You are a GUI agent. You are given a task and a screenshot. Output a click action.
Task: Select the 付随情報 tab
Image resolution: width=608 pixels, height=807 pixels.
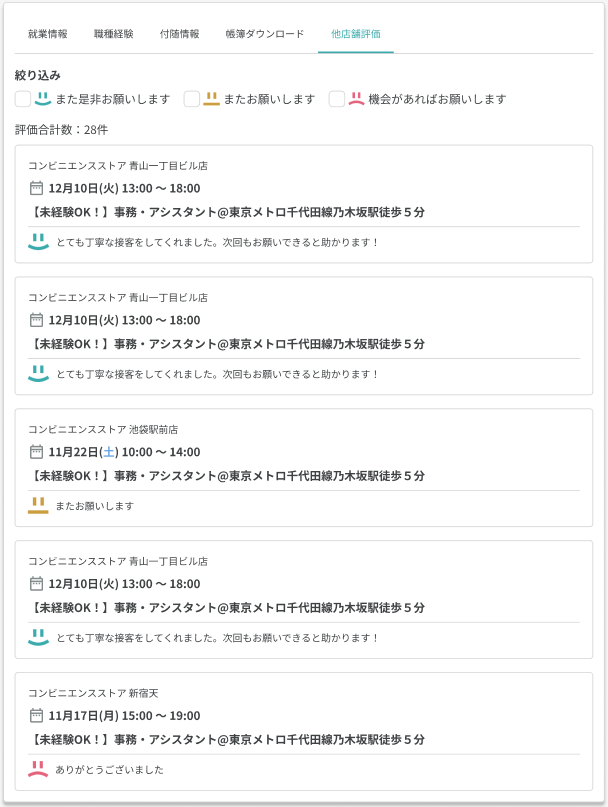[179, 34]
